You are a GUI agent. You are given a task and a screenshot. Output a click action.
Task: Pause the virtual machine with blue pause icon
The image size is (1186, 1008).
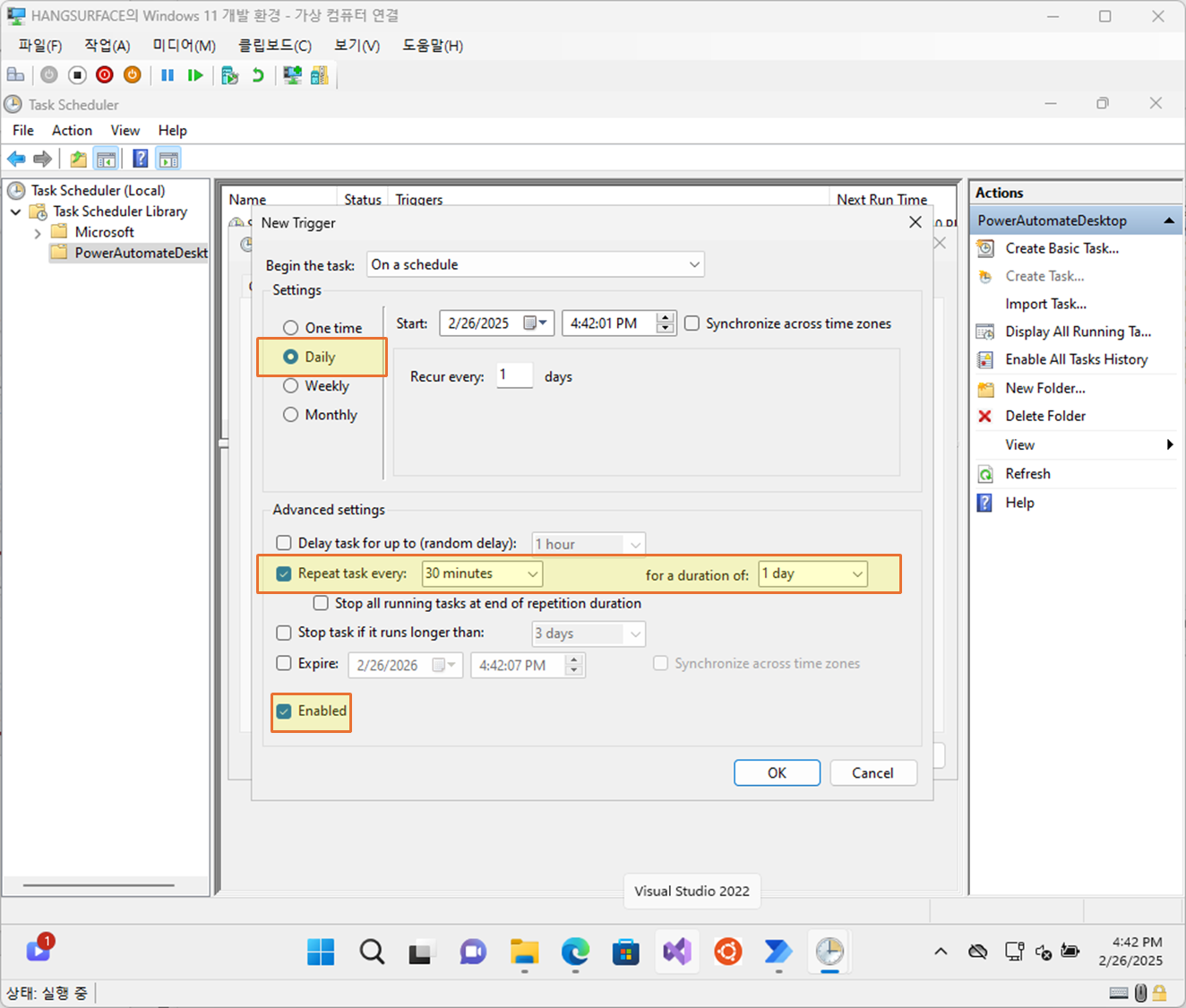(168, 75)
